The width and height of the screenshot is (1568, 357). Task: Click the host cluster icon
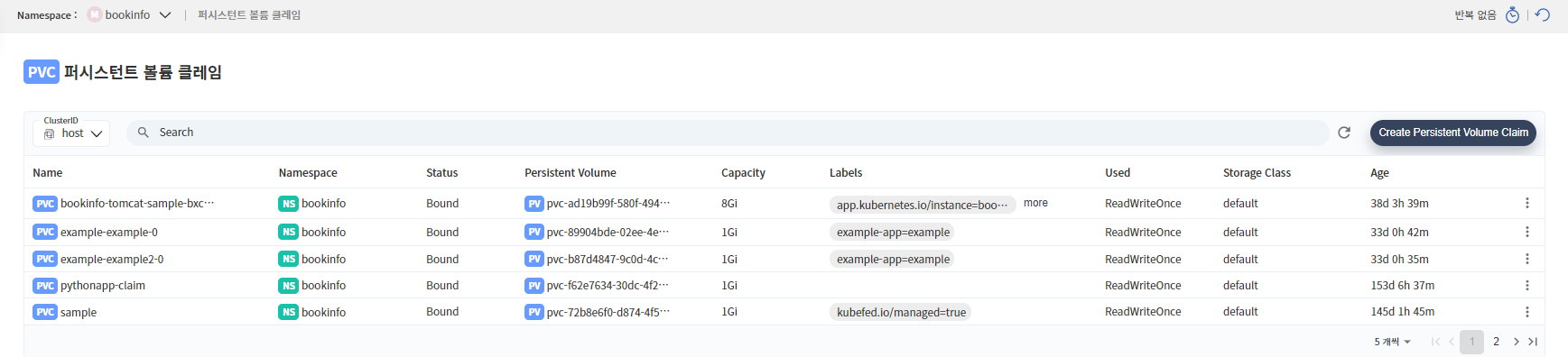[x=50, y=133]
